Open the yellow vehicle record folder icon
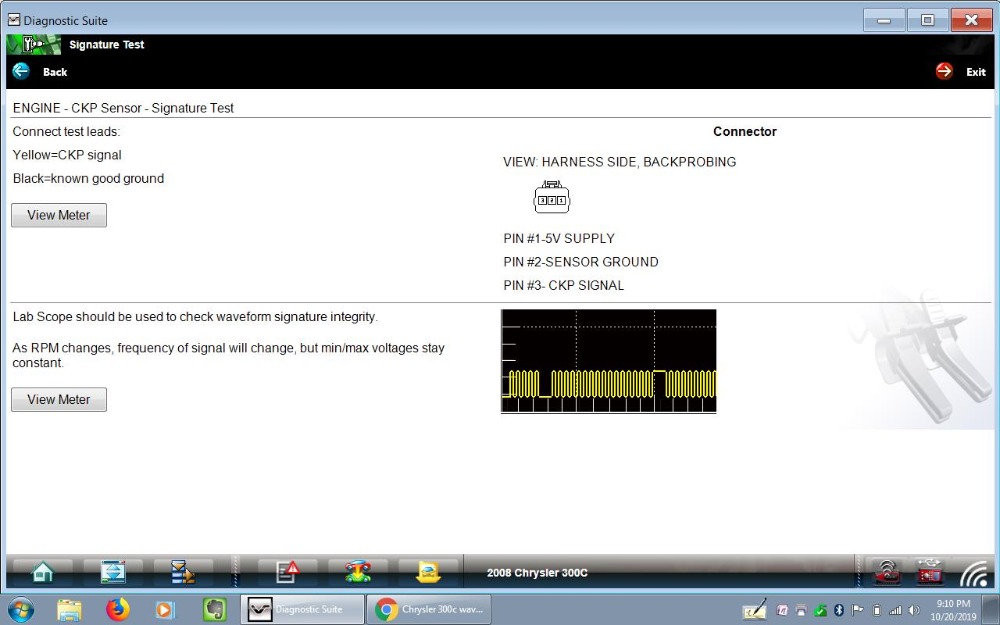The width and height of the screenshot is (1000, 625). [428, 572]
